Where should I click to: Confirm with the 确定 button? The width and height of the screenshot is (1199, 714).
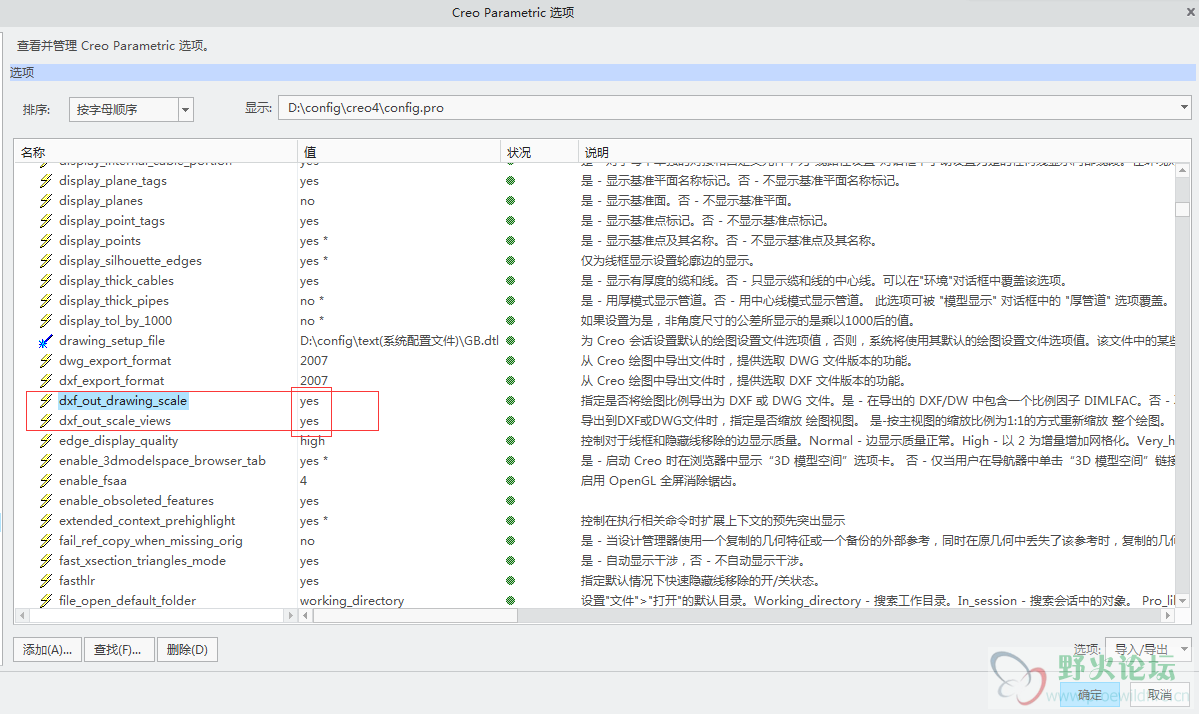point(1090,694)
